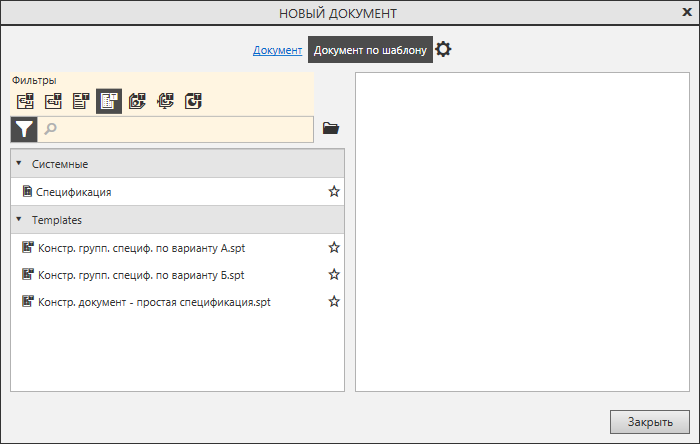Select the Text document filter icon
The height and width of the screenshot is (444, 700).
click(81, 100)
